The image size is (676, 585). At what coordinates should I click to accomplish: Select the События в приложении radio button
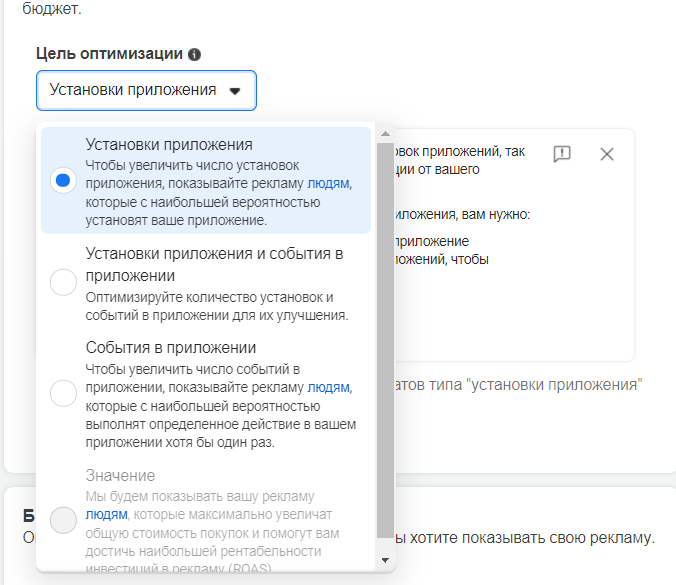[63, 393]
